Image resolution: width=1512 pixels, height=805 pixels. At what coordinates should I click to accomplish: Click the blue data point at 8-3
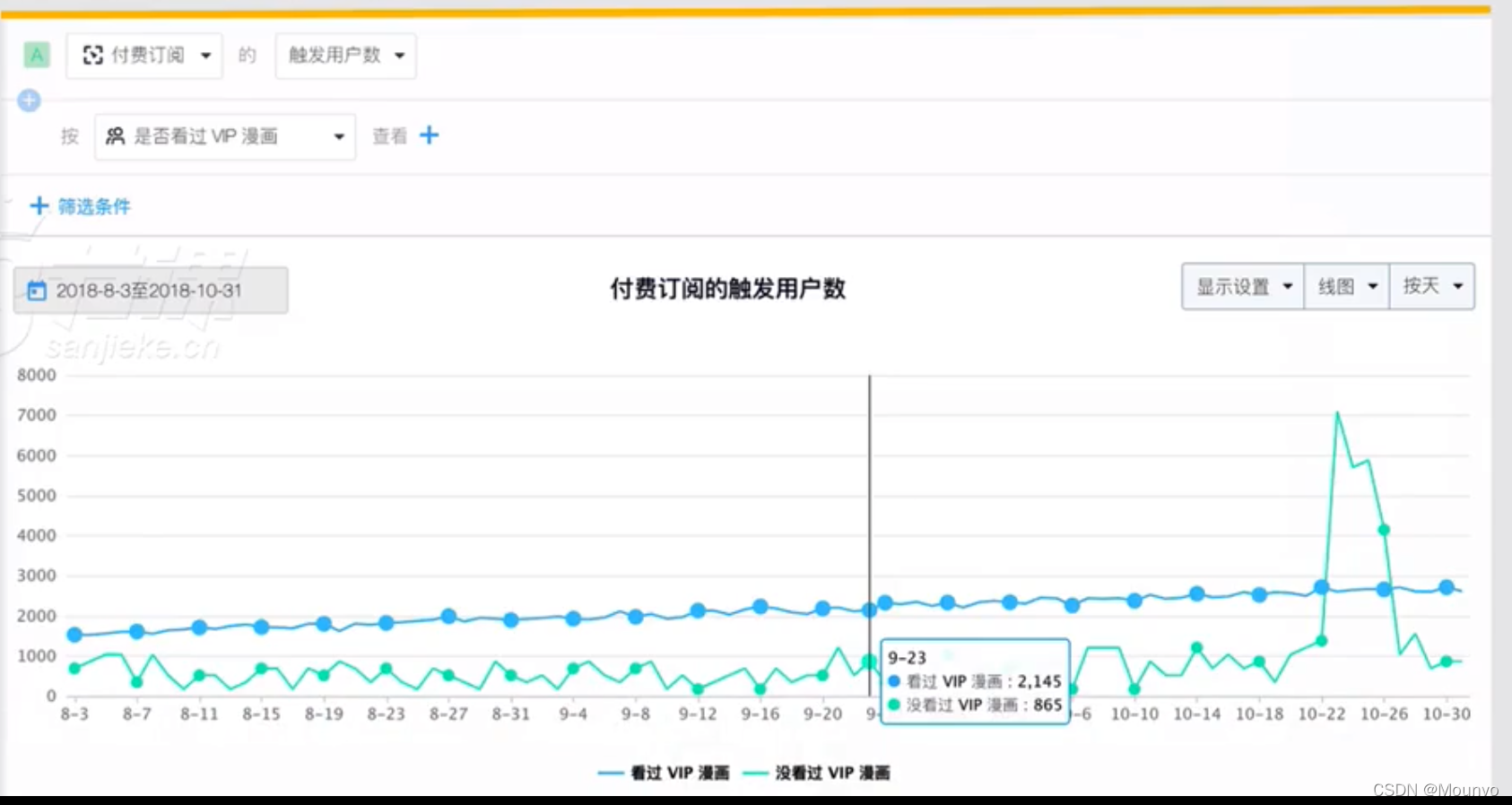click(x=74, y=635)
